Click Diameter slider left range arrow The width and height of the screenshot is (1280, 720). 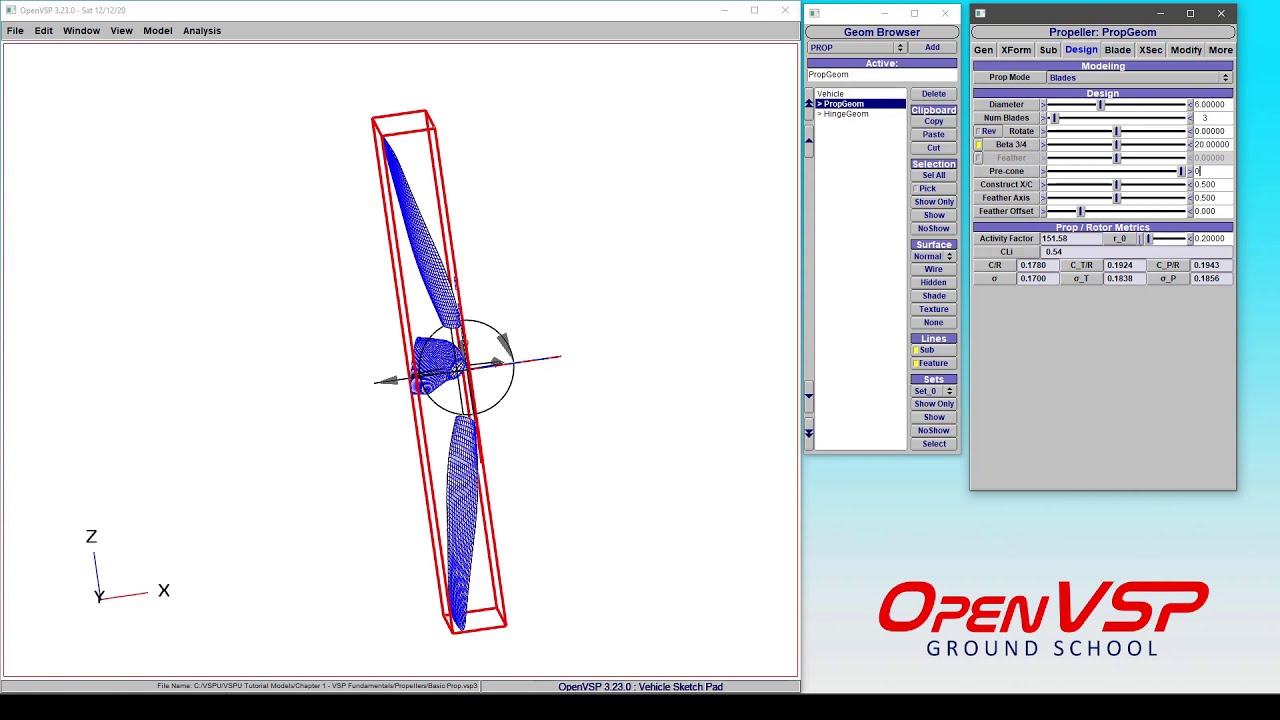click(x=1043, y=105)
